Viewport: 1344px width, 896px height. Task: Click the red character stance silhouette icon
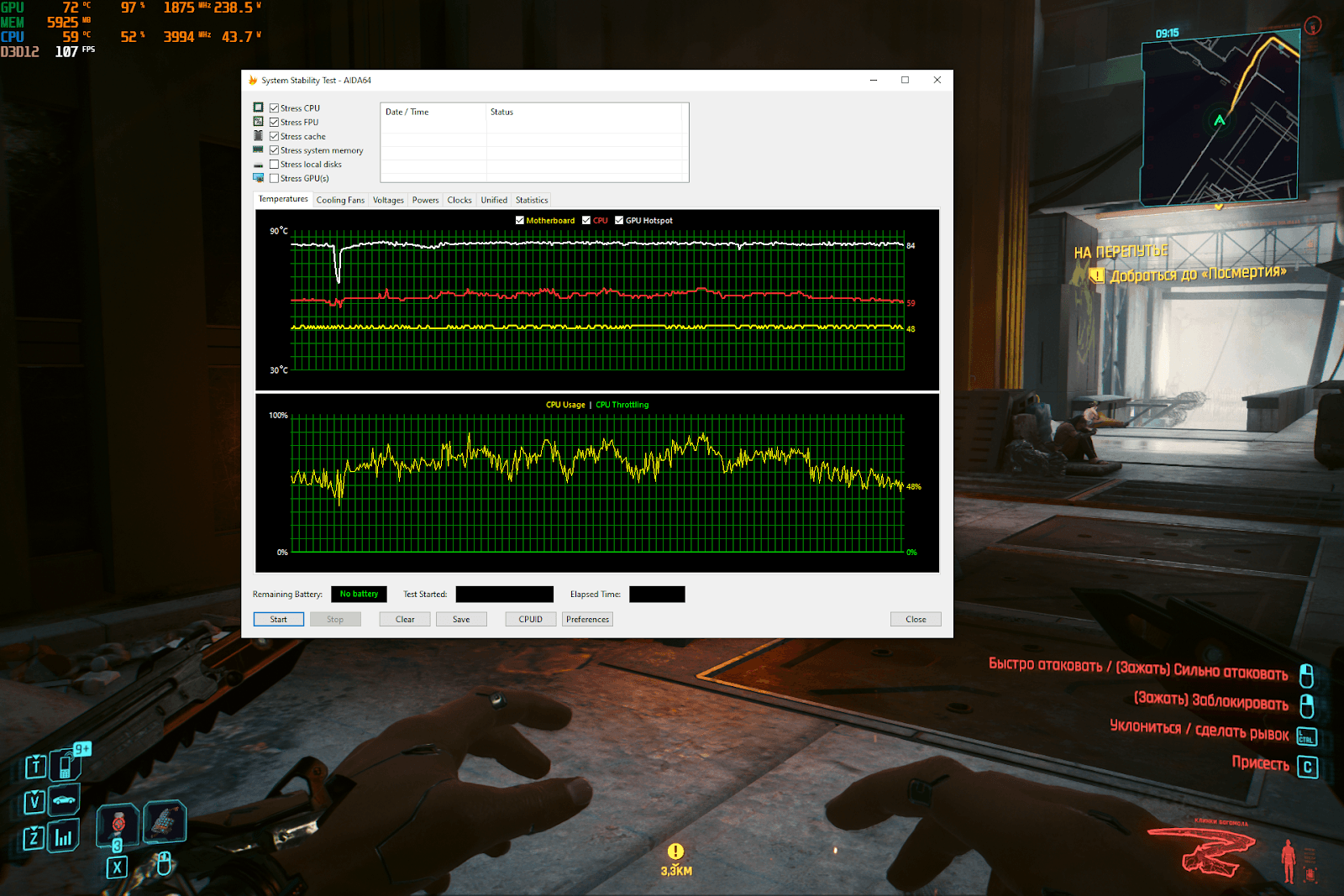(1289, 862)
